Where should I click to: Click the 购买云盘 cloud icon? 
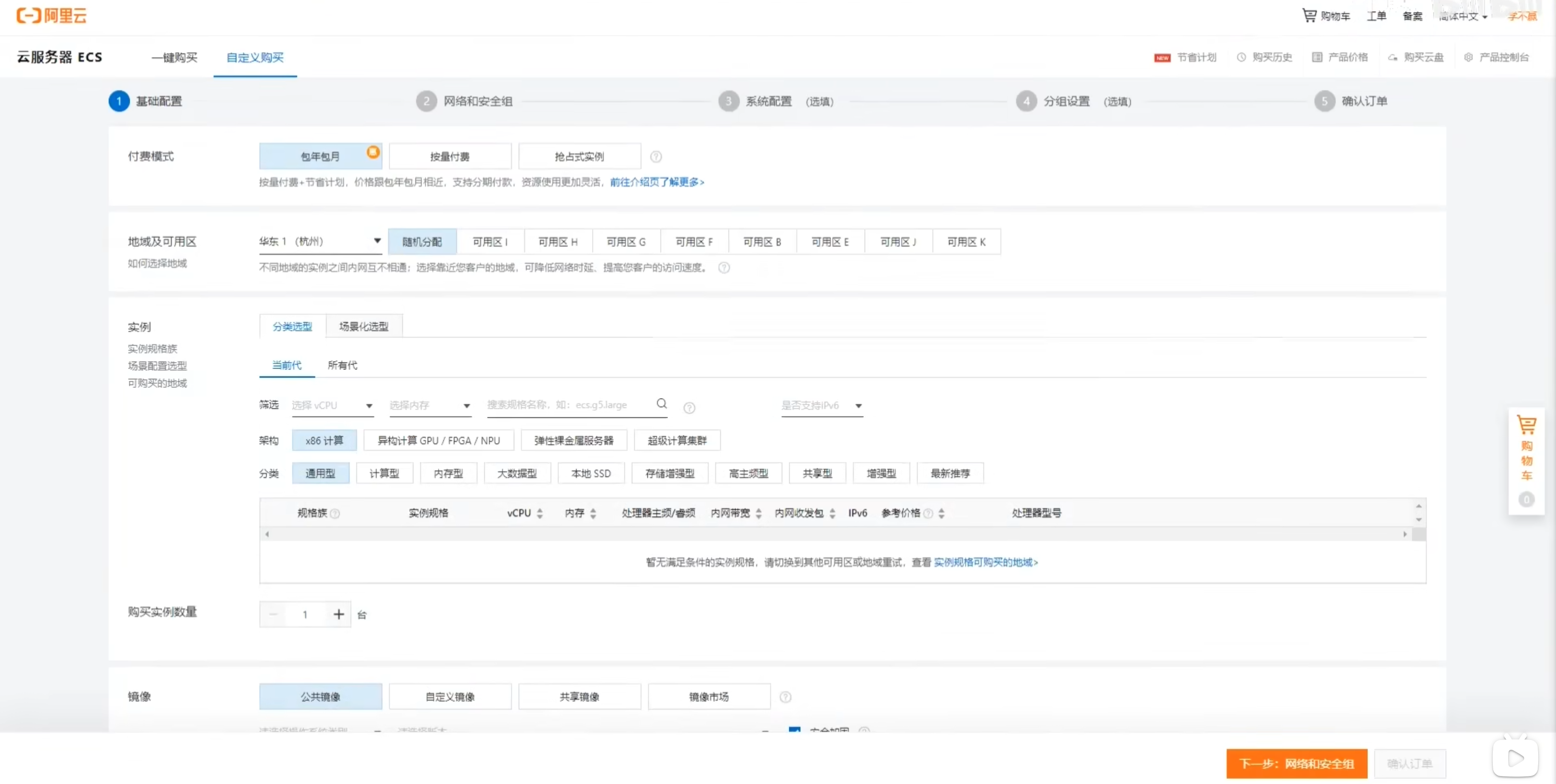pos(1393,58)
